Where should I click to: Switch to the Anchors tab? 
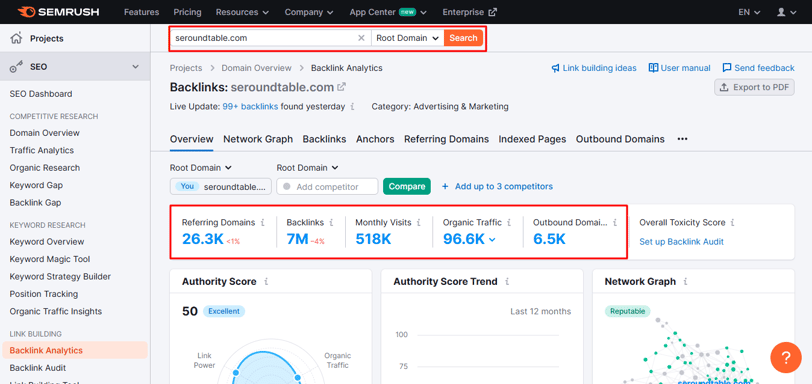coord(375,139)
